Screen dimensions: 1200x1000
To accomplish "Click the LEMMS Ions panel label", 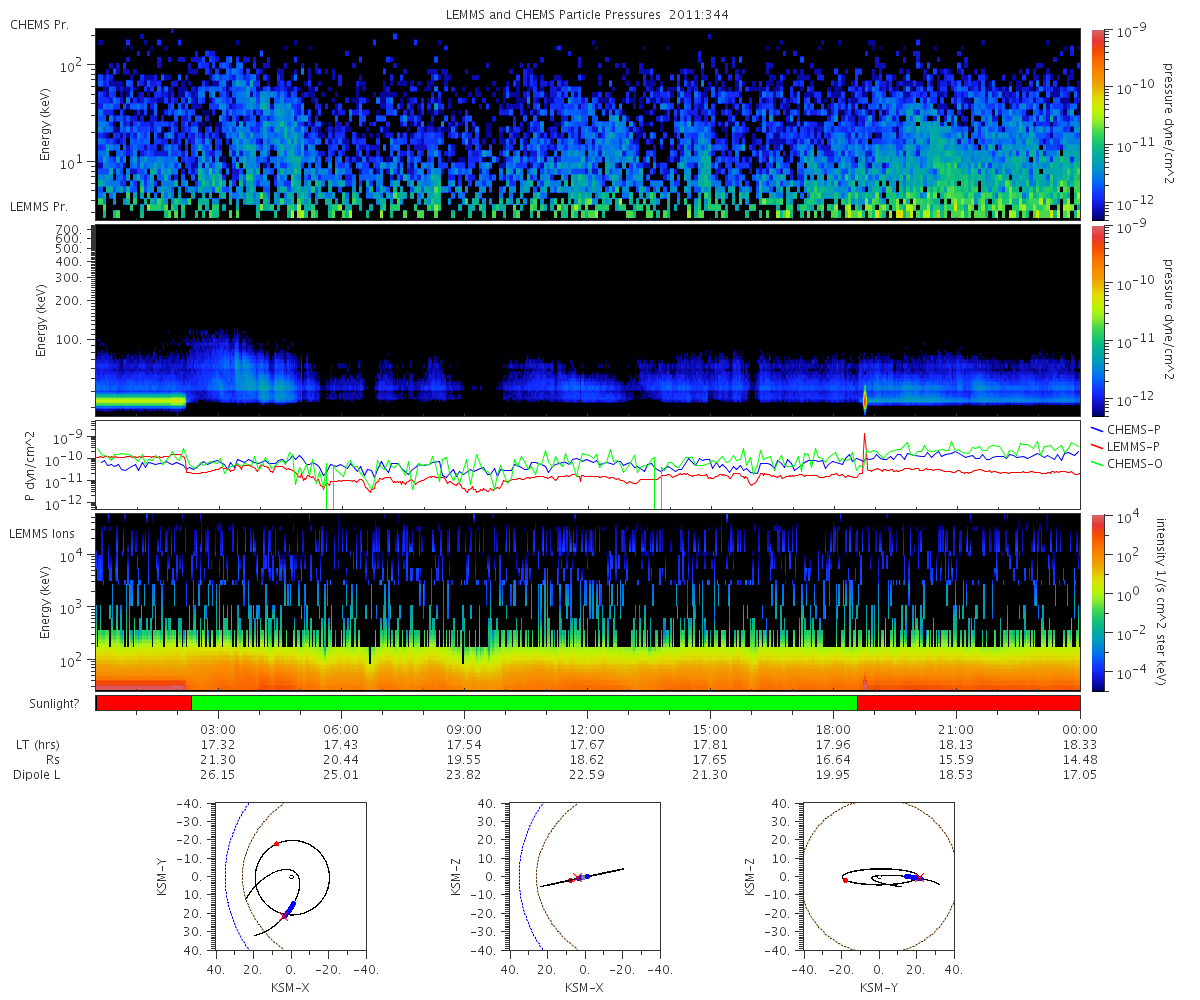I will click(42, 535).
